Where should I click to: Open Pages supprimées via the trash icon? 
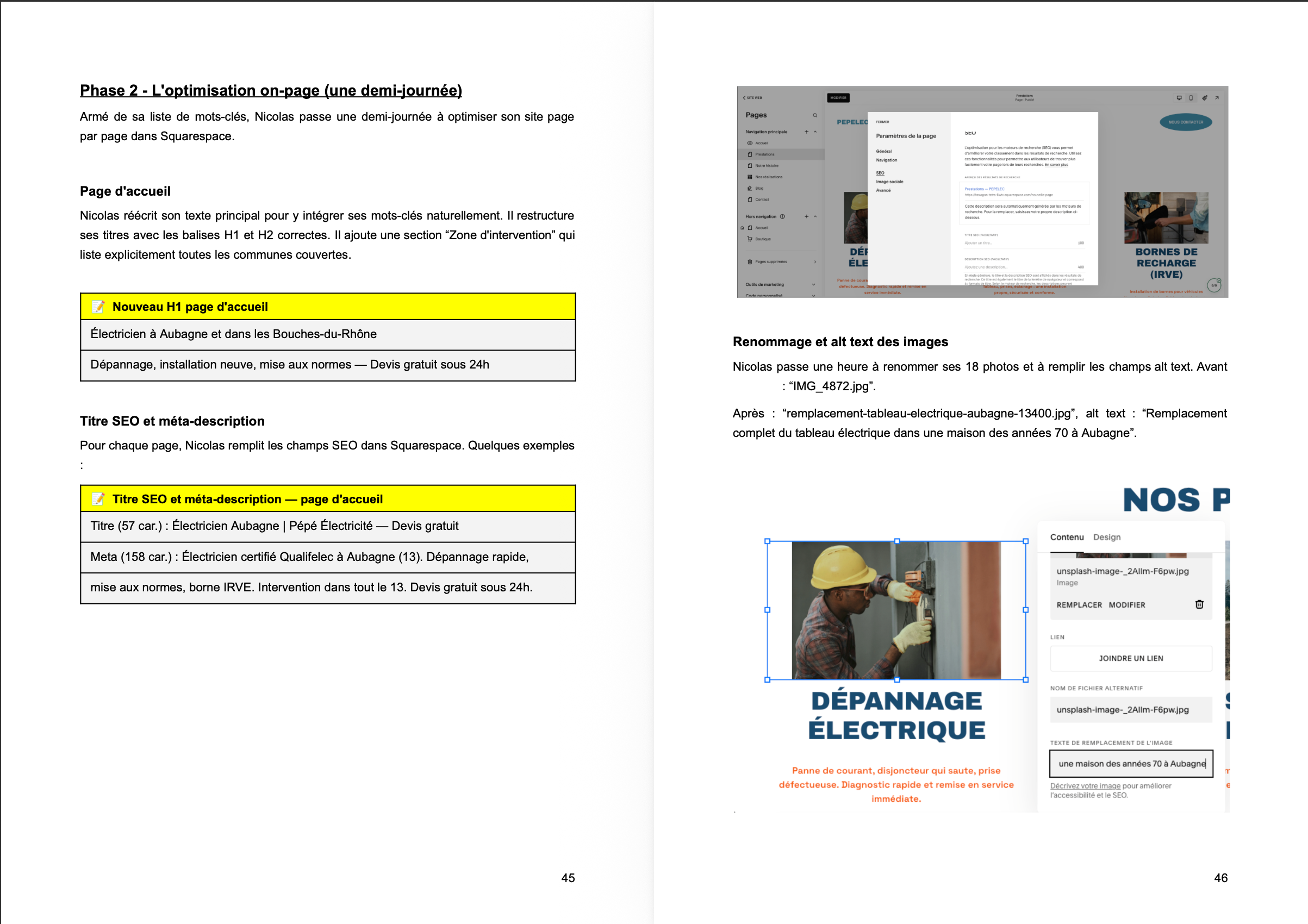pos(750,262)
